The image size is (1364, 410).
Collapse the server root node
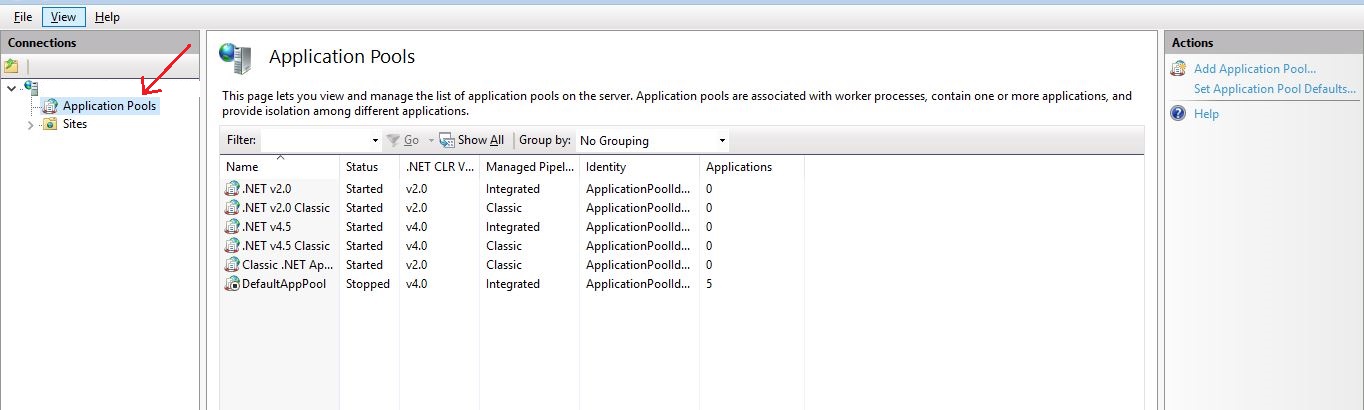[x=11, y=88]
